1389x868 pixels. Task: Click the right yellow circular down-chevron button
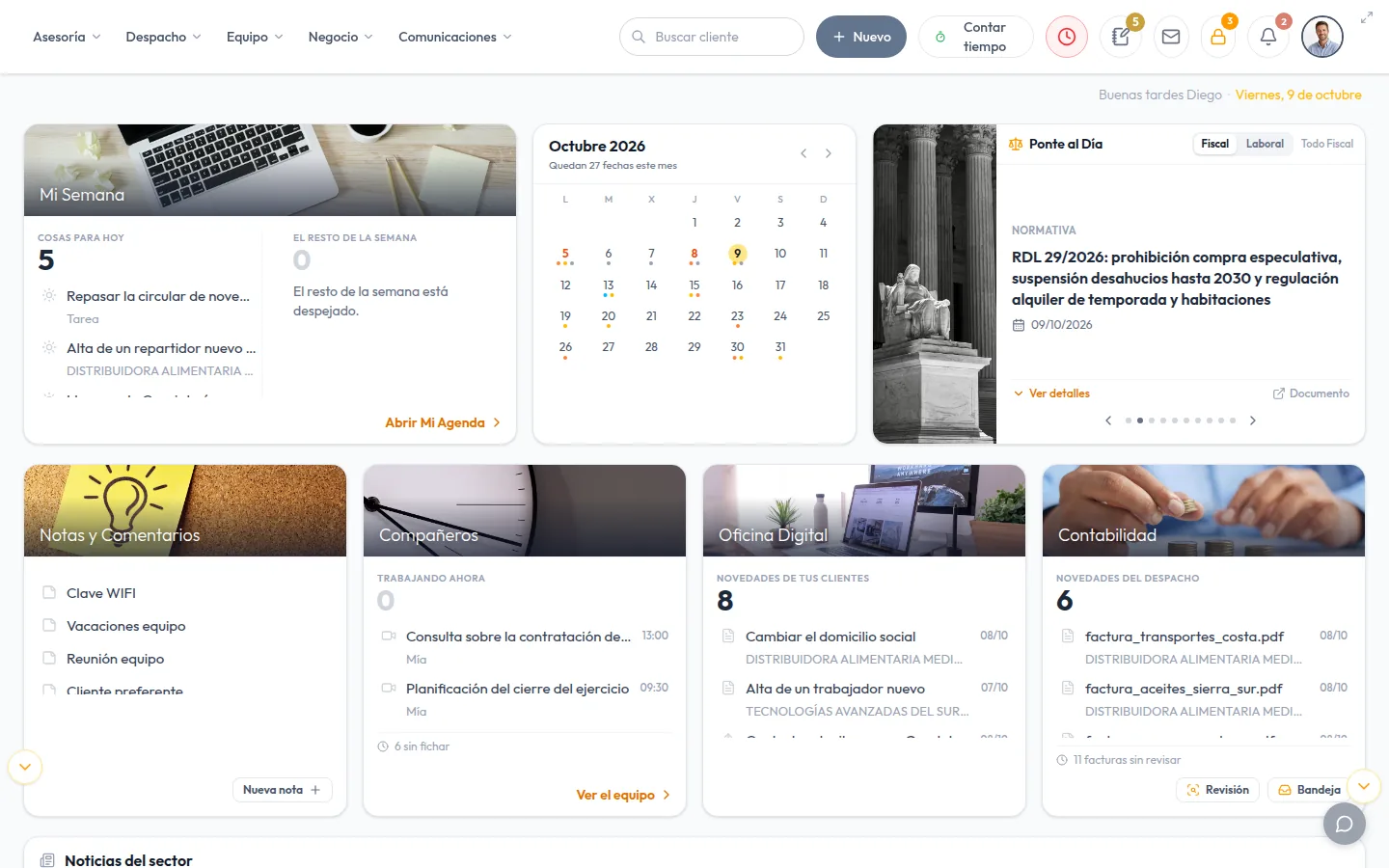click(1364, 786)
